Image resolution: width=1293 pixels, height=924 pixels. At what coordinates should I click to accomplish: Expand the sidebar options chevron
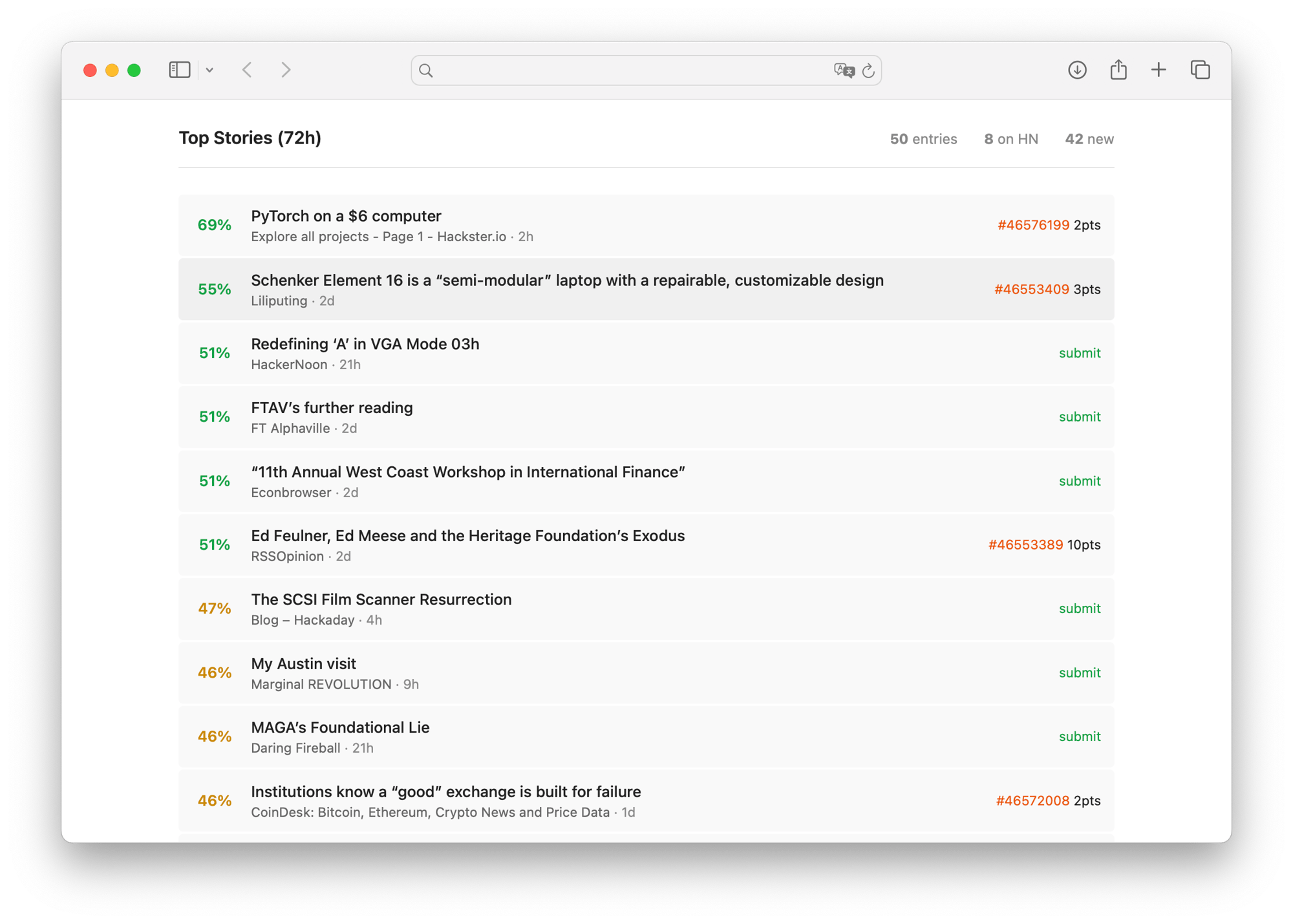point(209,70)
